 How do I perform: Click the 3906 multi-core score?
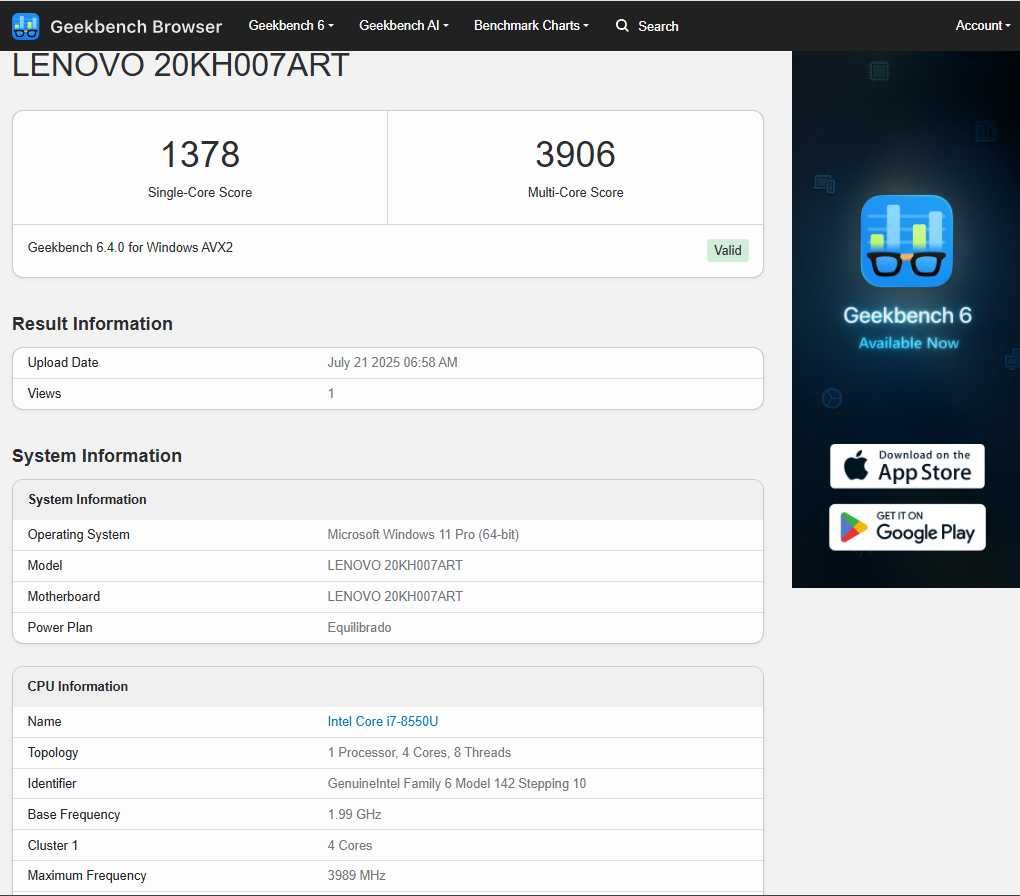575,154
